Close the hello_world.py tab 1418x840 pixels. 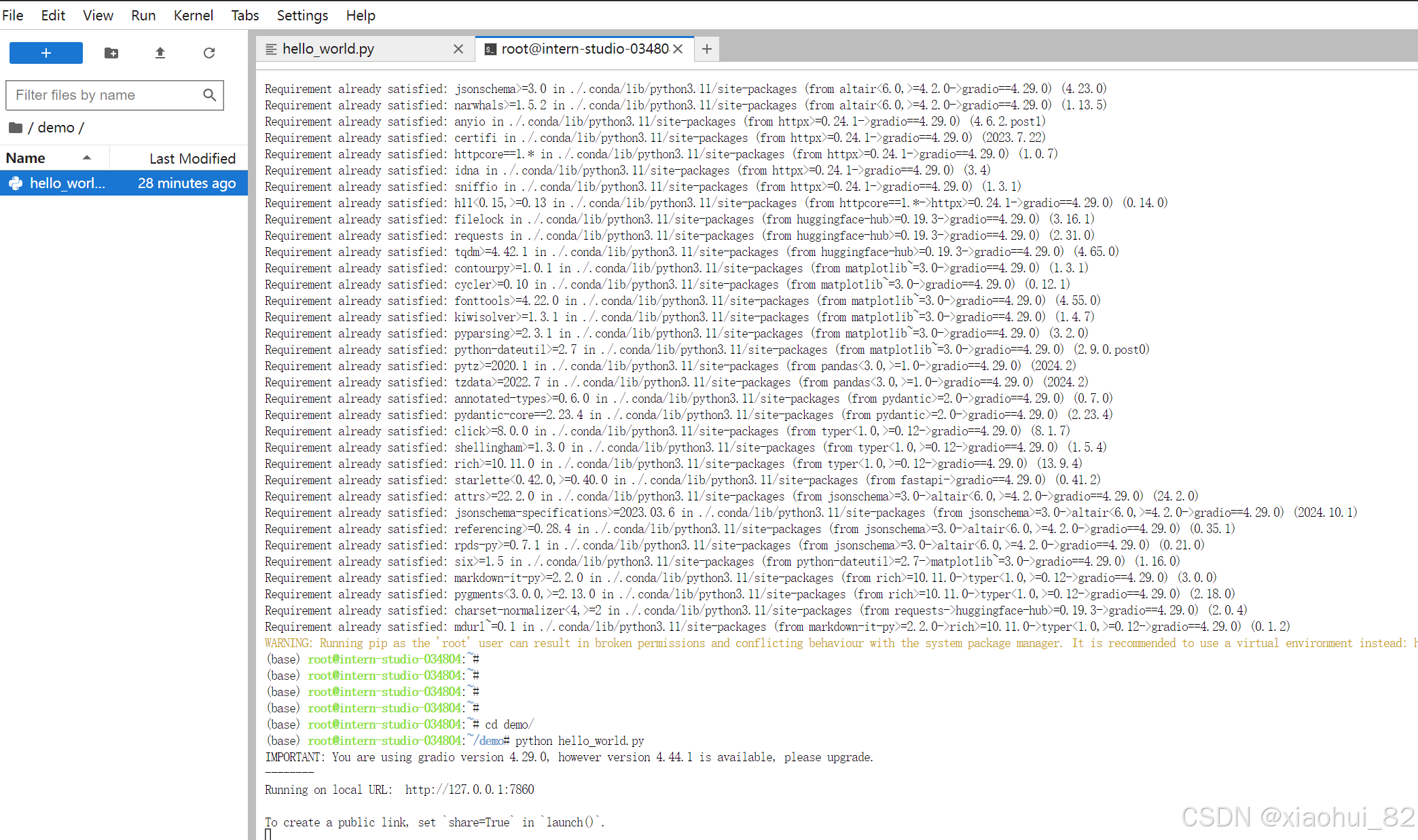458,49
